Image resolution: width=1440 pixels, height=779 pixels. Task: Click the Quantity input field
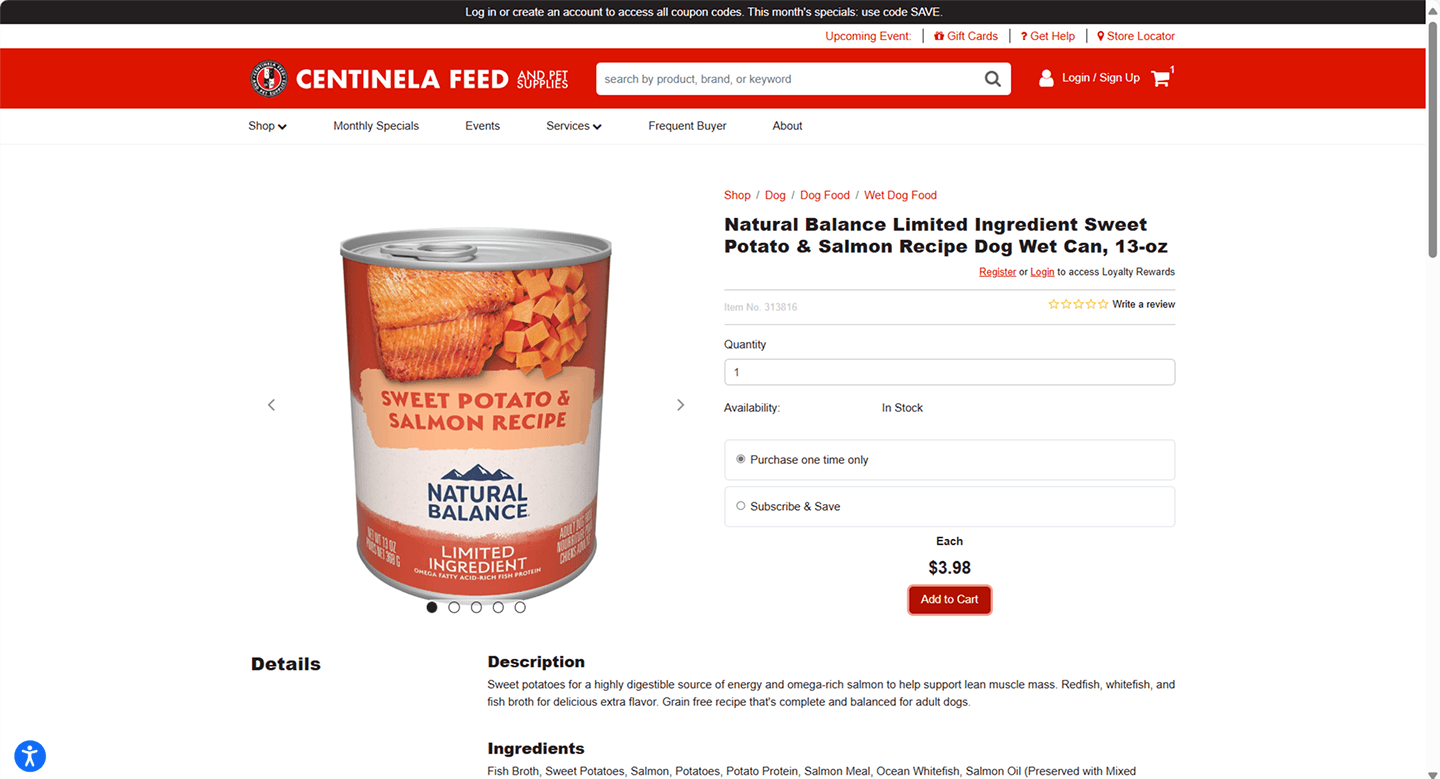[949, 372]
